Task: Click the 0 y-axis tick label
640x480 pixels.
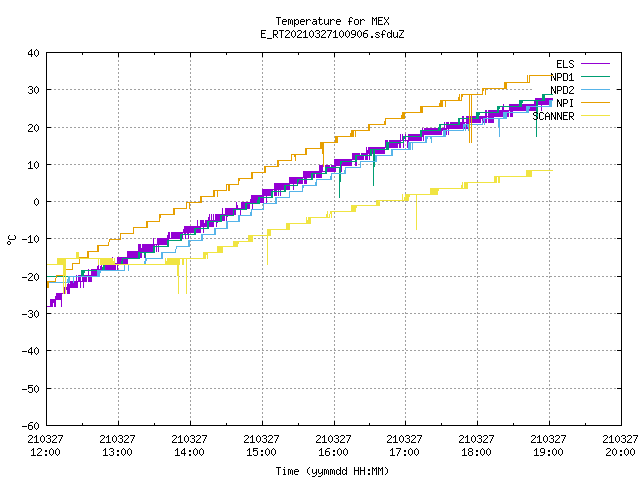Action: tap(37, 202)
